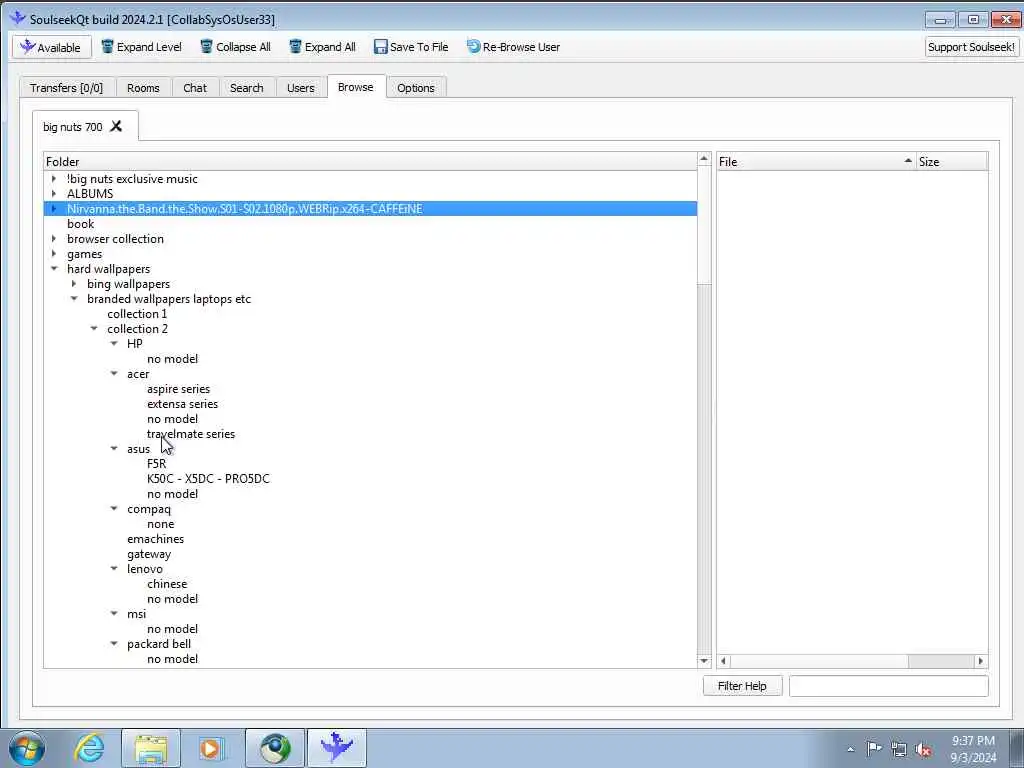Viewport: 1024px width, 768px height.
Task: Close the big nuts 700 browse tab
Action: 116,126
